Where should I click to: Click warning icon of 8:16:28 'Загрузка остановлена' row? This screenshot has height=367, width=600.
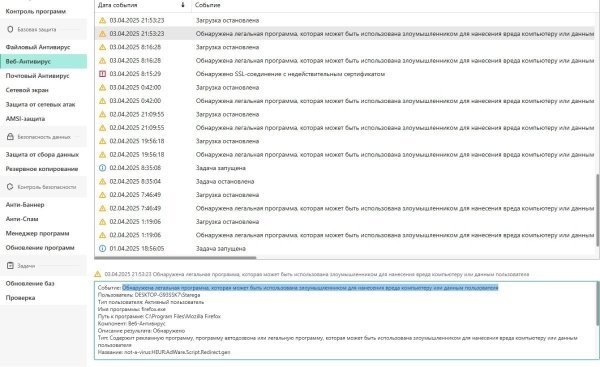[x=103, y=47]
